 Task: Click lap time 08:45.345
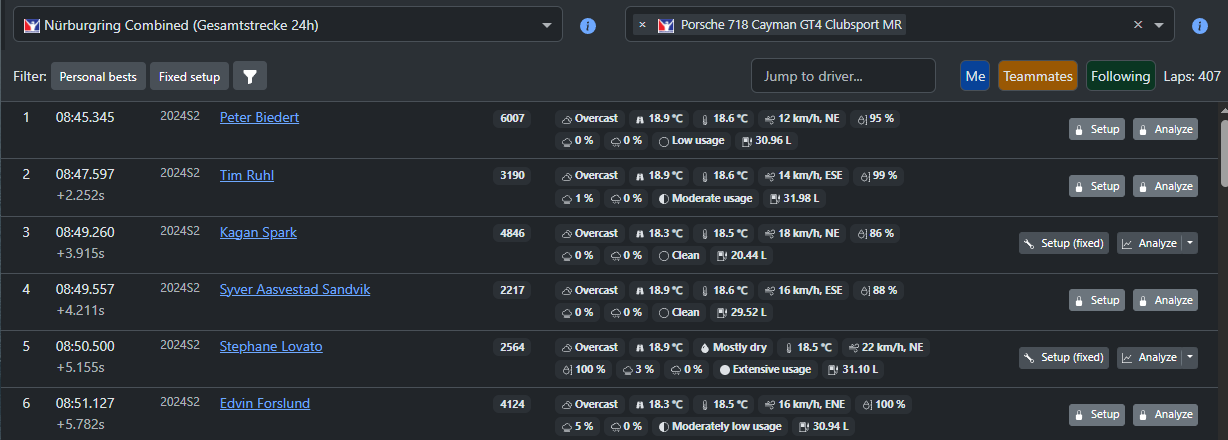coord(85,117)
